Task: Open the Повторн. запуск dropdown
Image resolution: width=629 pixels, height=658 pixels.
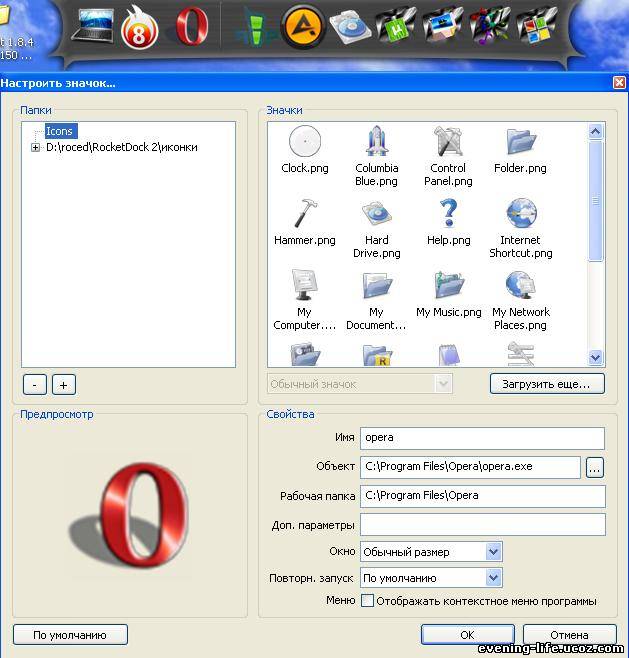Action: [493, 578]
